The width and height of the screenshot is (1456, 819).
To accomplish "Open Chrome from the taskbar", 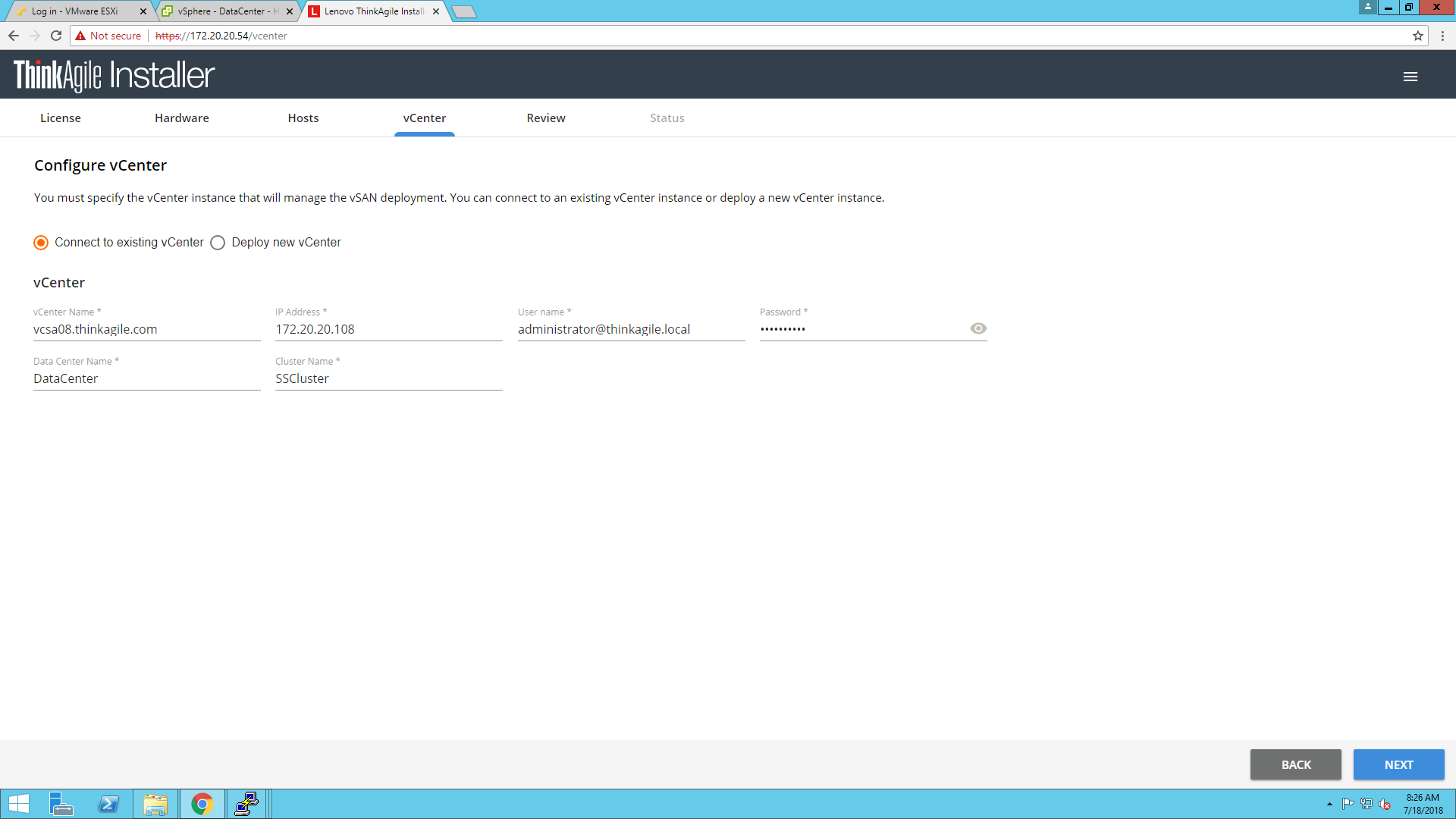I will pyautogui.click(x=202, y=804).
